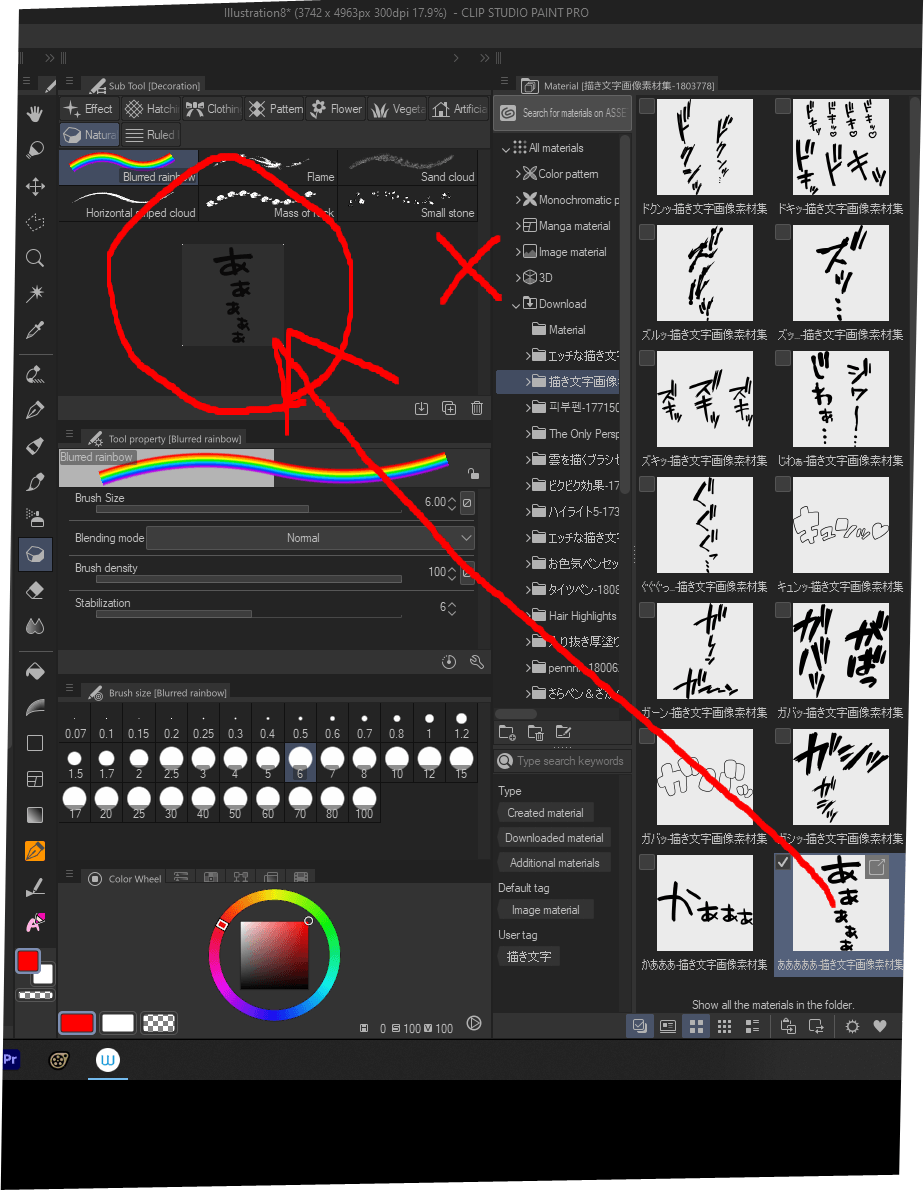
Task: Select the Pen nib tool
Action: coord(35,410)
